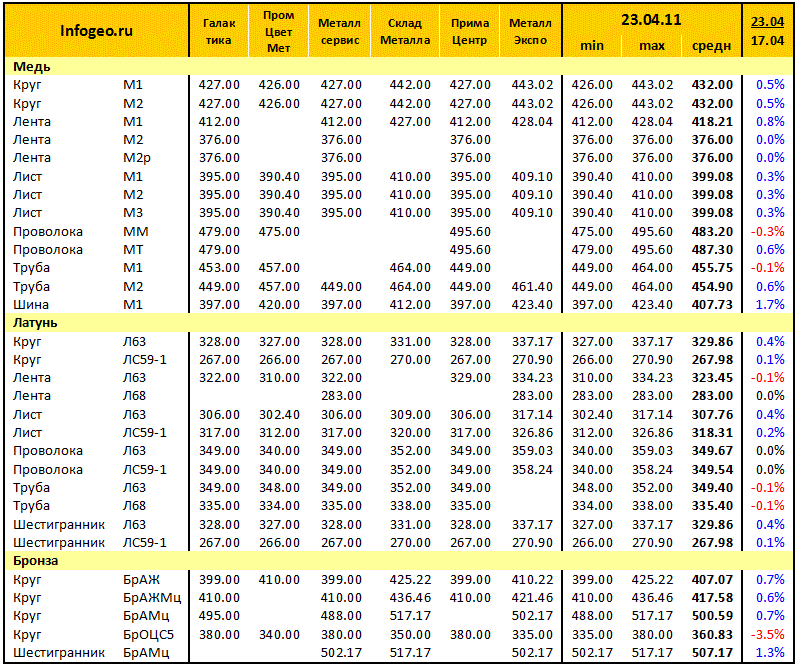
Task: Click average value 418.21 for Лента М1
Action: tap(712, 122)
